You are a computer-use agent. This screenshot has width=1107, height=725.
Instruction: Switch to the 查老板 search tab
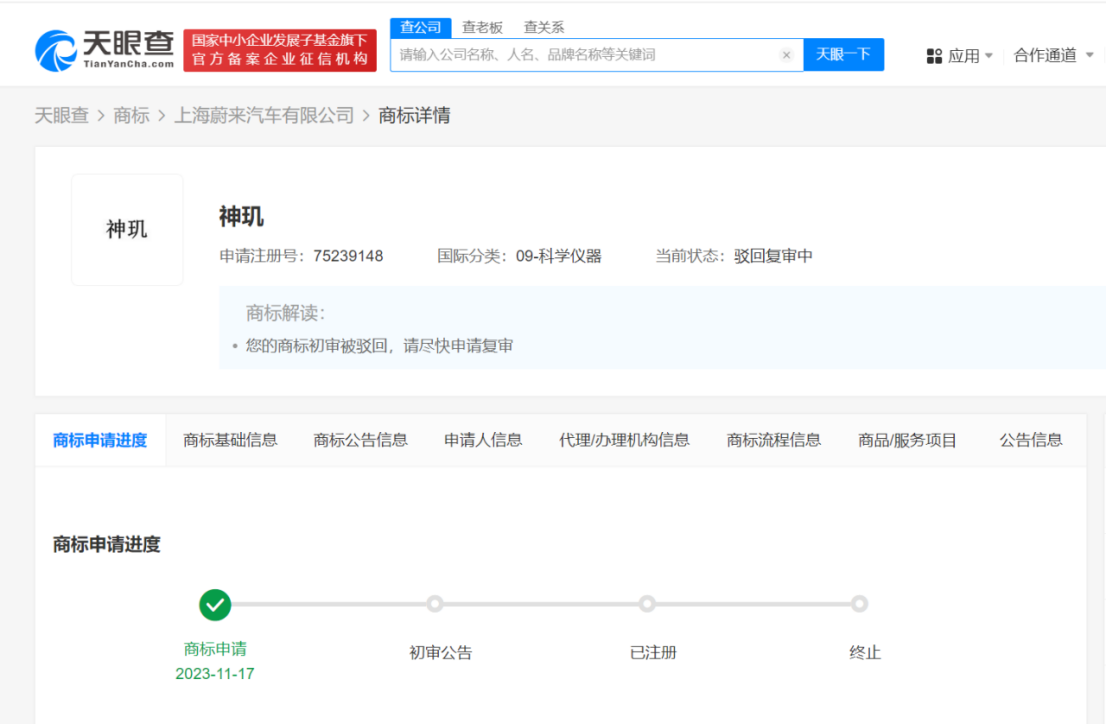click(x=481, y=27)
